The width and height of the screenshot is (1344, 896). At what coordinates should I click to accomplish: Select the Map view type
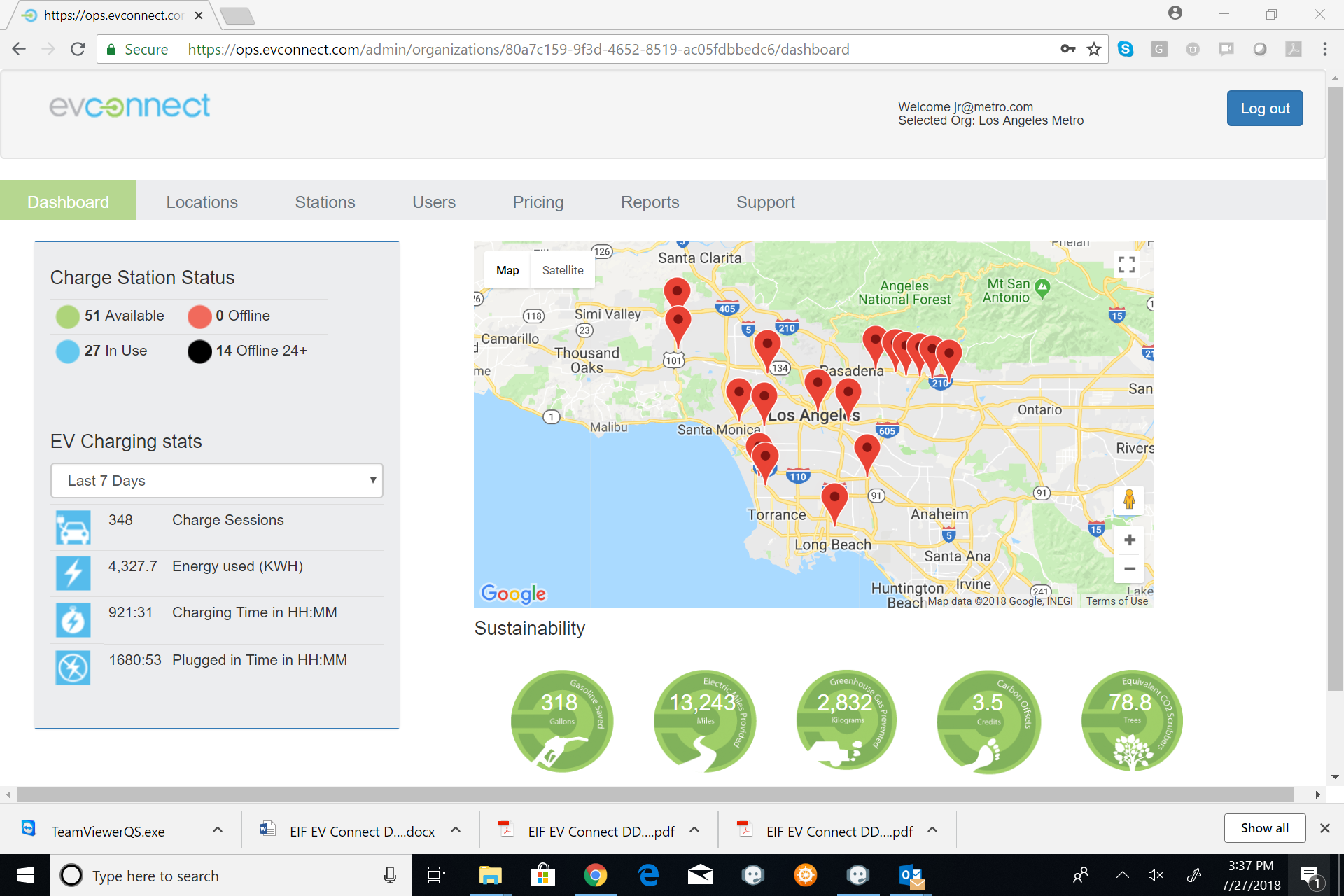coord(507,270)
